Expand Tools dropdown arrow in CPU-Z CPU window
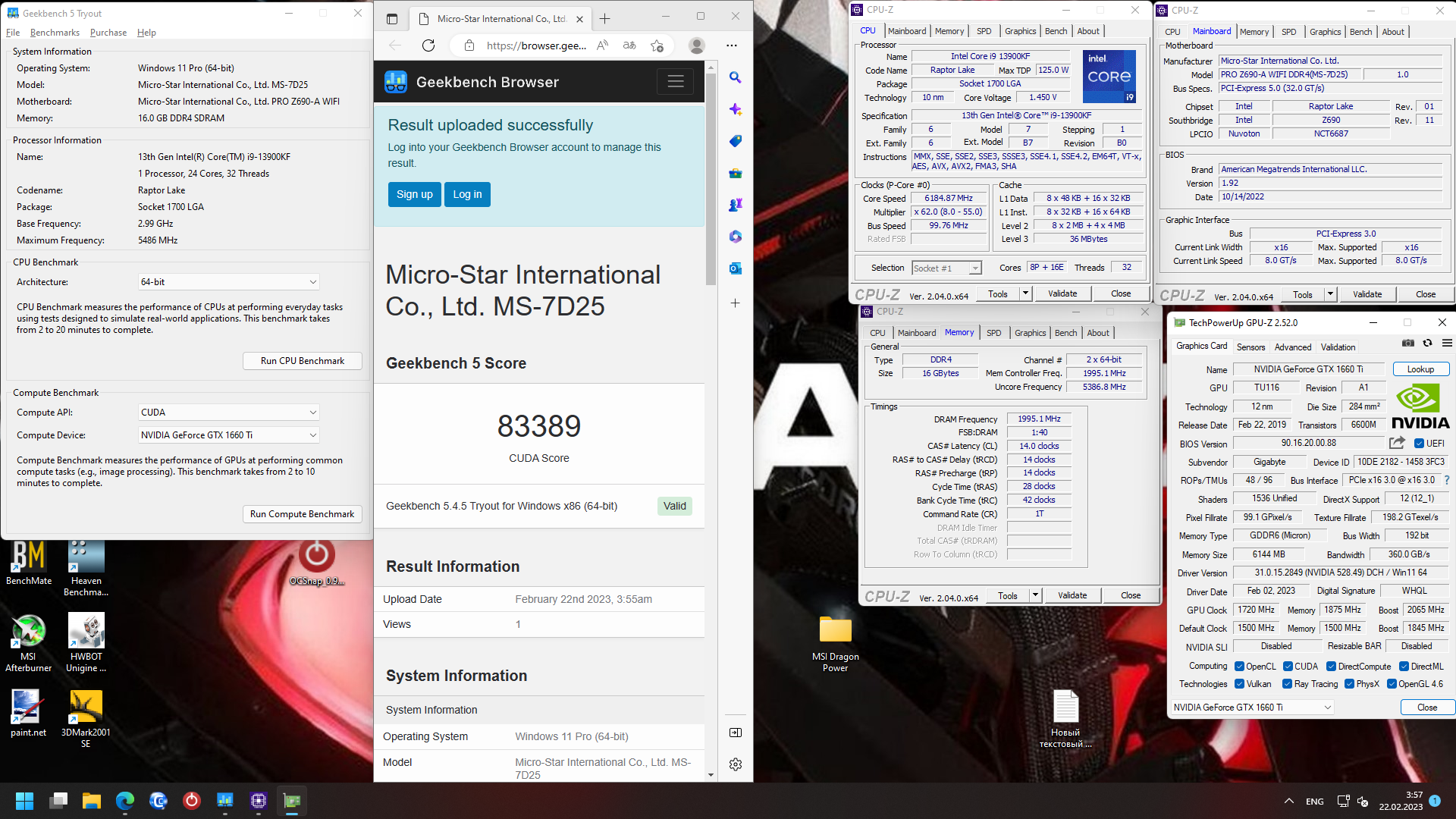The height and width of the screenshot is (819, 1456). click(x=1025, y=293)
